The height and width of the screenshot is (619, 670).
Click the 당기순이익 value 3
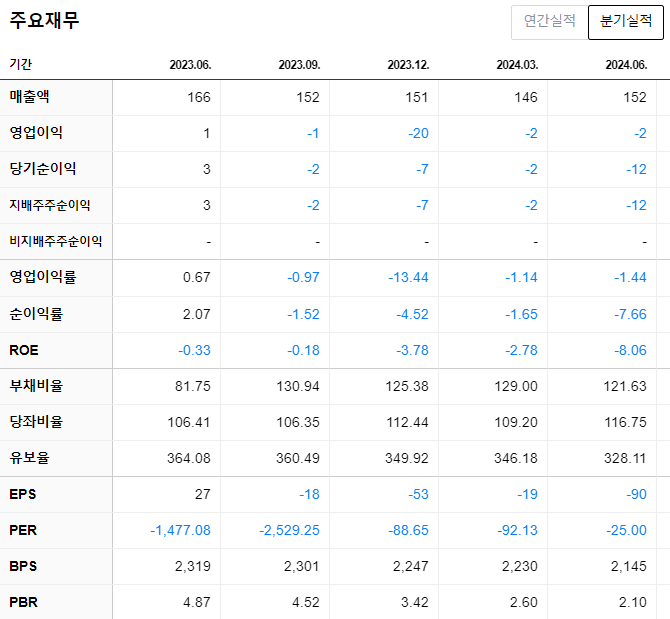(x=207, y=169)
